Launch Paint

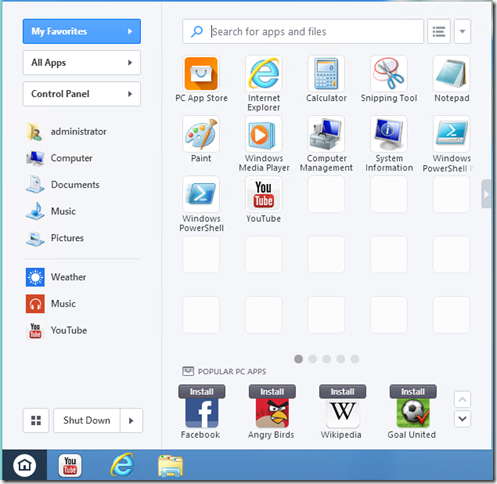tap(201, 134)
